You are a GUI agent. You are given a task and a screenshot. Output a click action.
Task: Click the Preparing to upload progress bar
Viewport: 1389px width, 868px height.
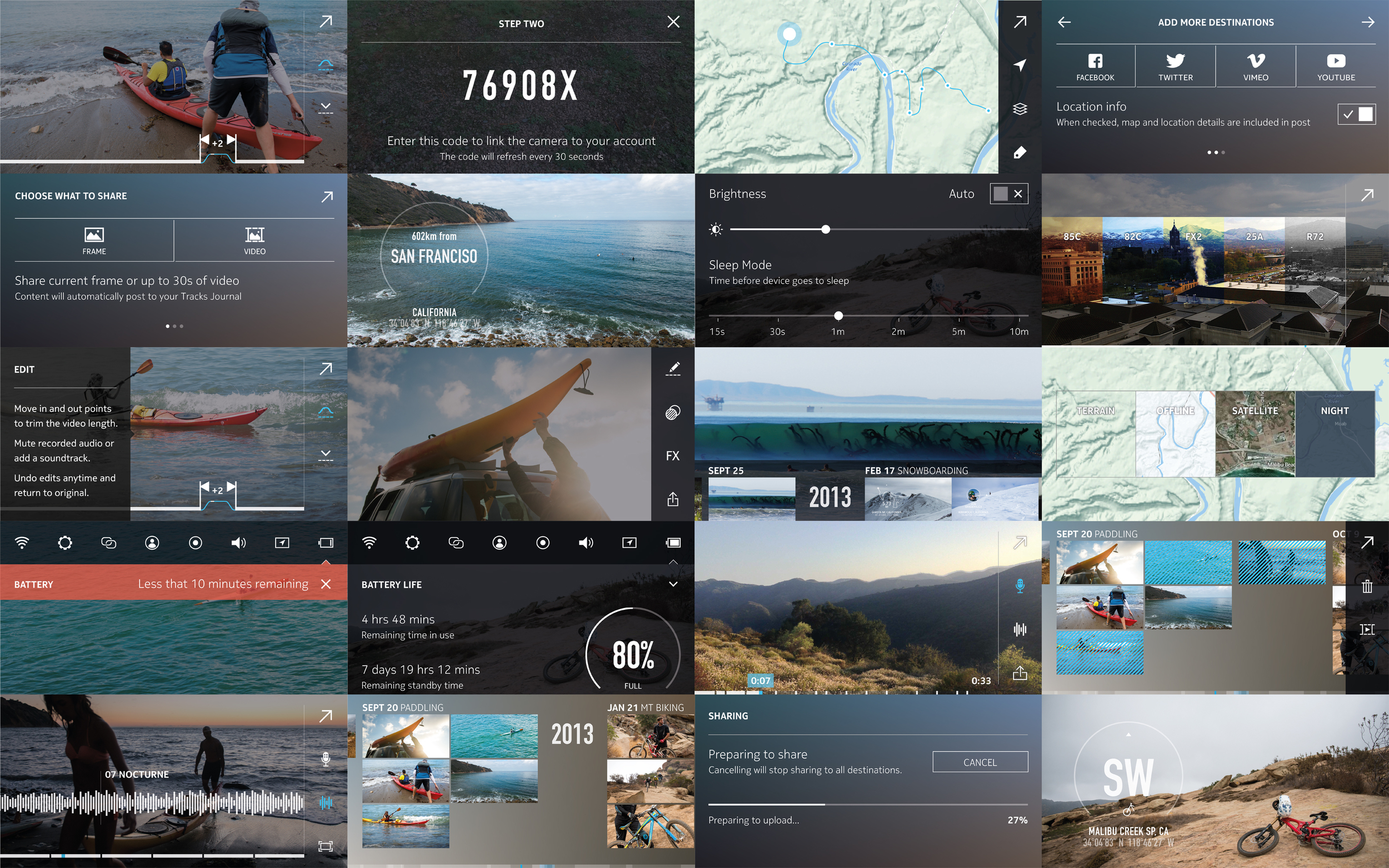[868, 804]
